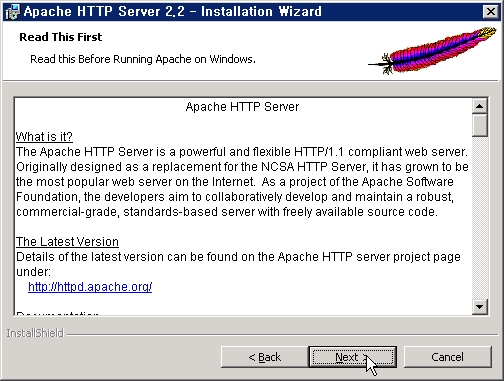Click the readme scrollbar thumb
Image resolution: width=504 pixels, height=381 pixels.
tap(480, 125)
